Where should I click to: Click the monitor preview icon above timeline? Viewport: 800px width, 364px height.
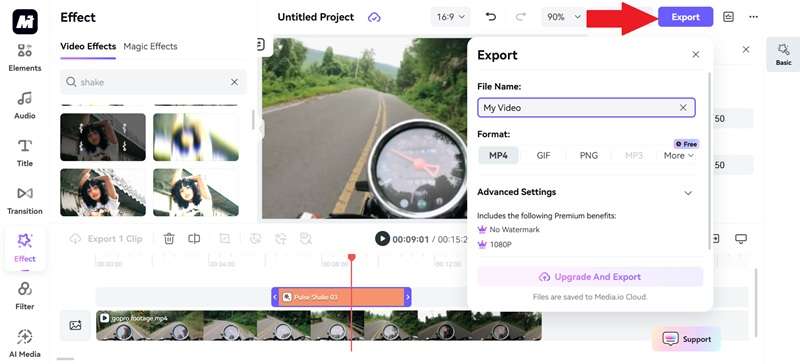pos(741,238)
